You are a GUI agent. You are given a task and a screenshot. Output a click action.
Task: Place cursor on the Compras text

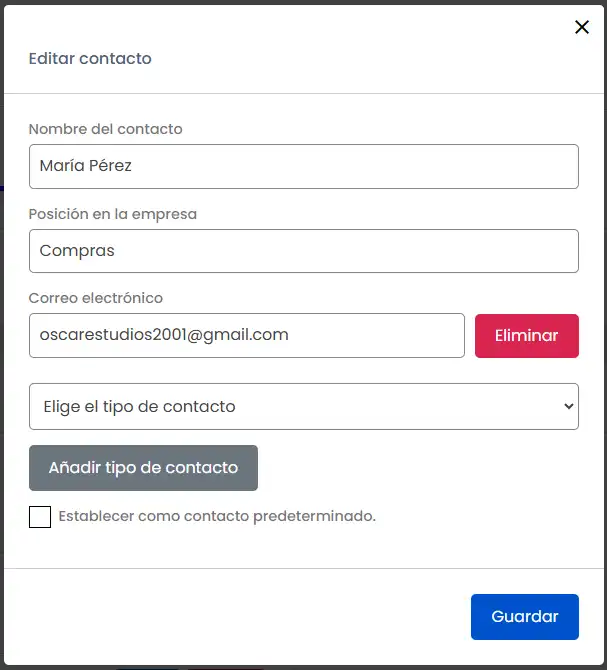tap(77, 251)
